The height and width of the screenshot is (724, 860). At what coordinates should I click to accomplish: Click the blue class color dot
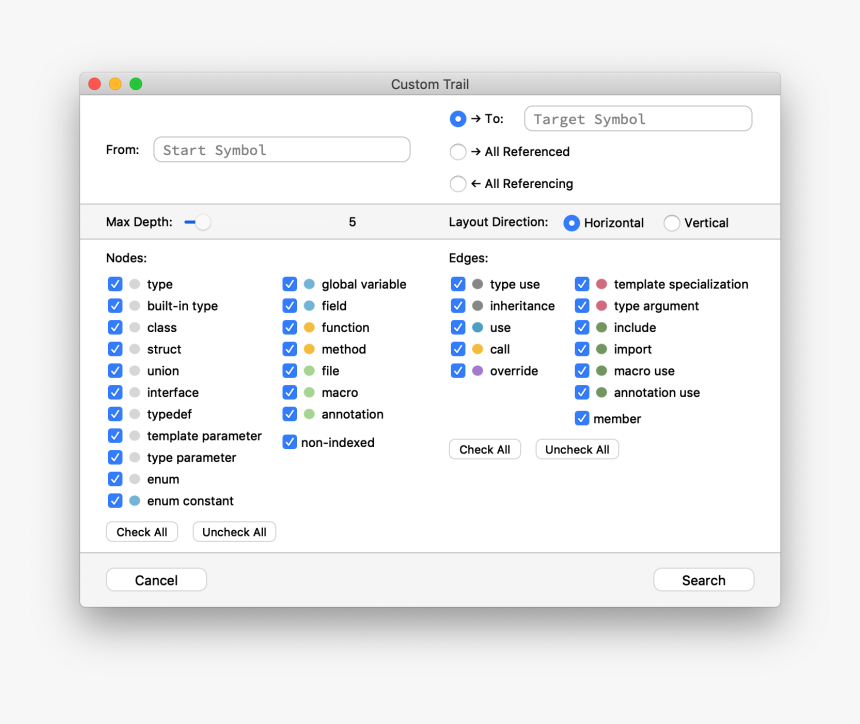[135, 327]
